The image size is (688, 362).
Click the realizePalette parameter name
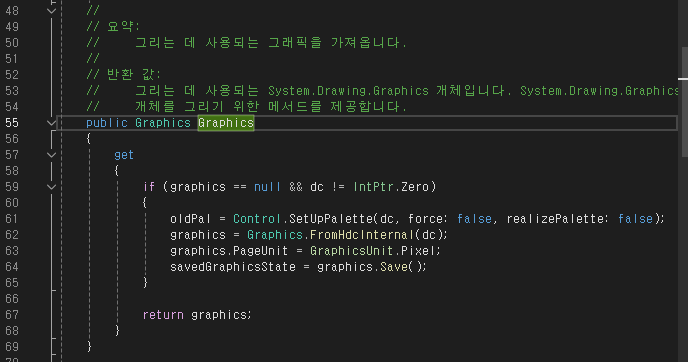[x=555, y=219]
